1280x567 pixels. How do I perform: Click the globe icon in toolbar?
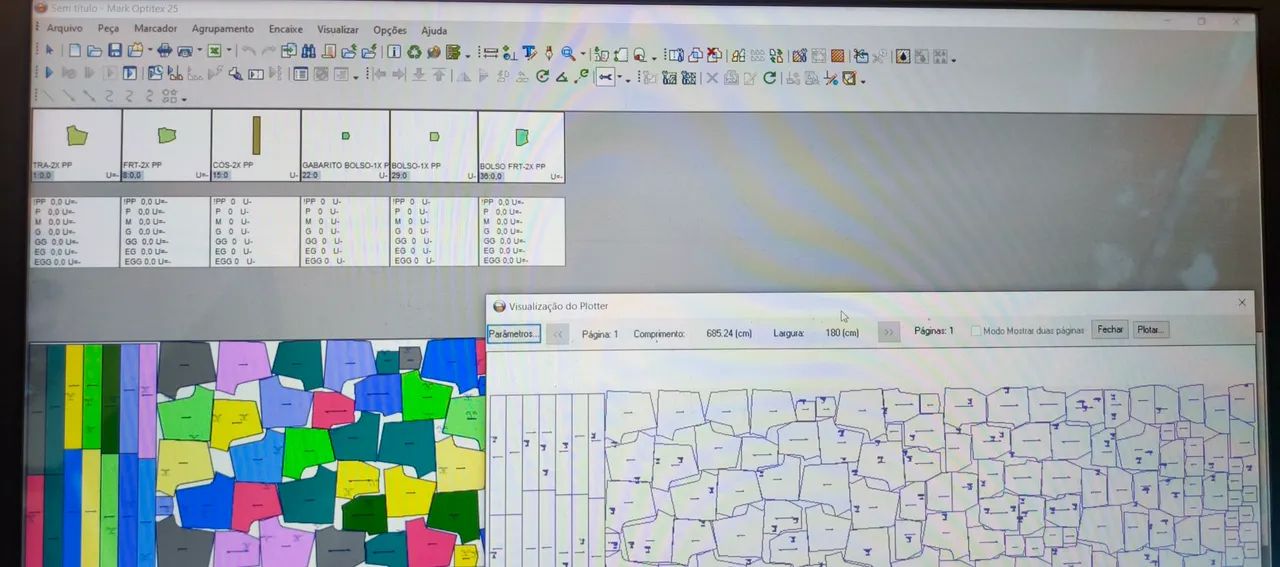433,51
